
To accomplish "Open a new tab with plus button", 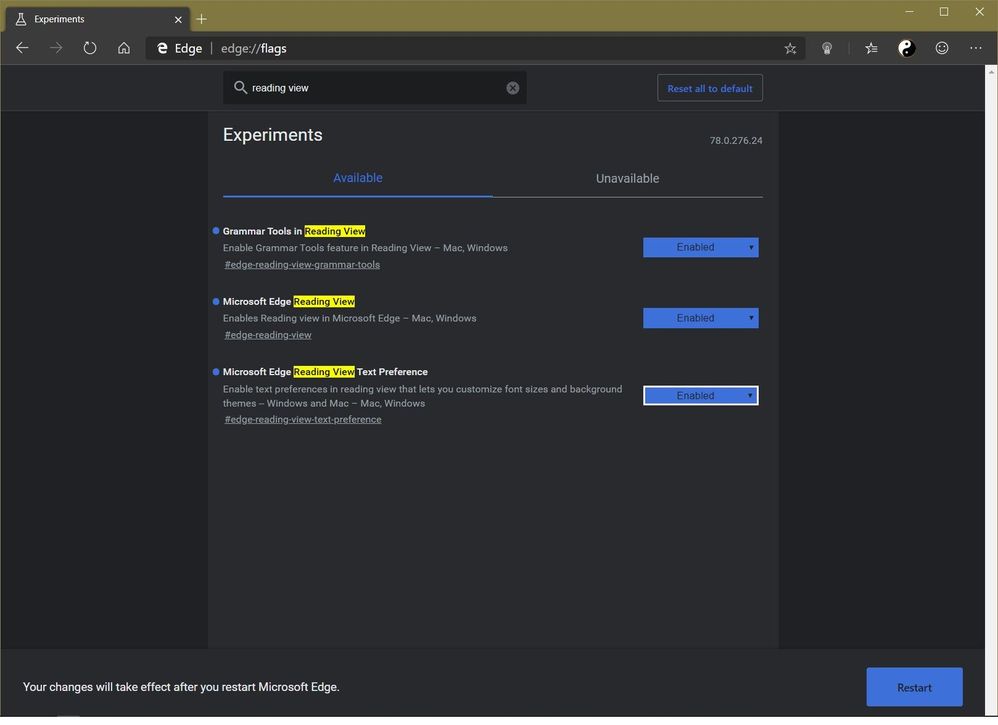I will click(201, 19).
